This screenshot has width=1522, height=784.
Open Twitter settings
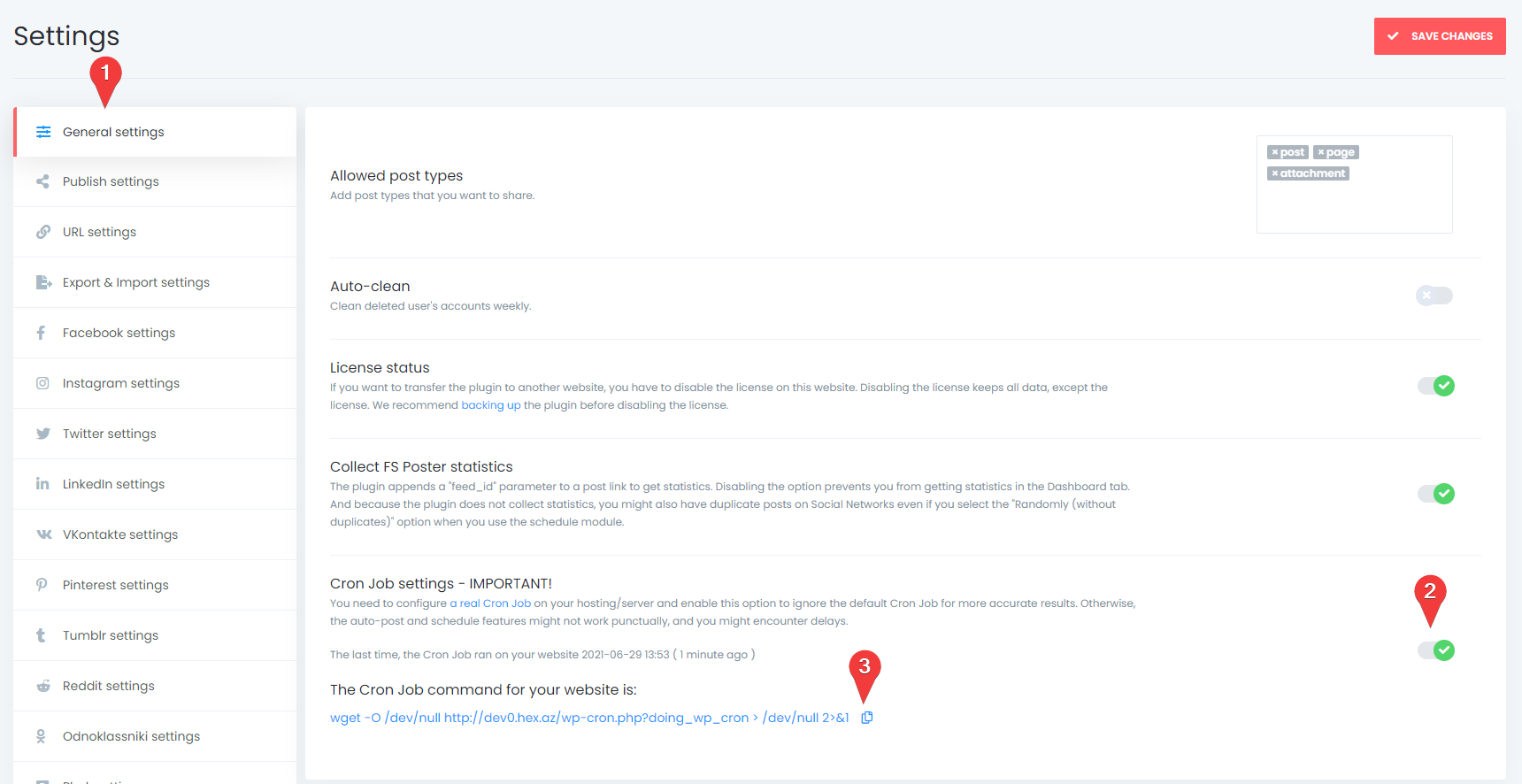click(x=155, y=434)
